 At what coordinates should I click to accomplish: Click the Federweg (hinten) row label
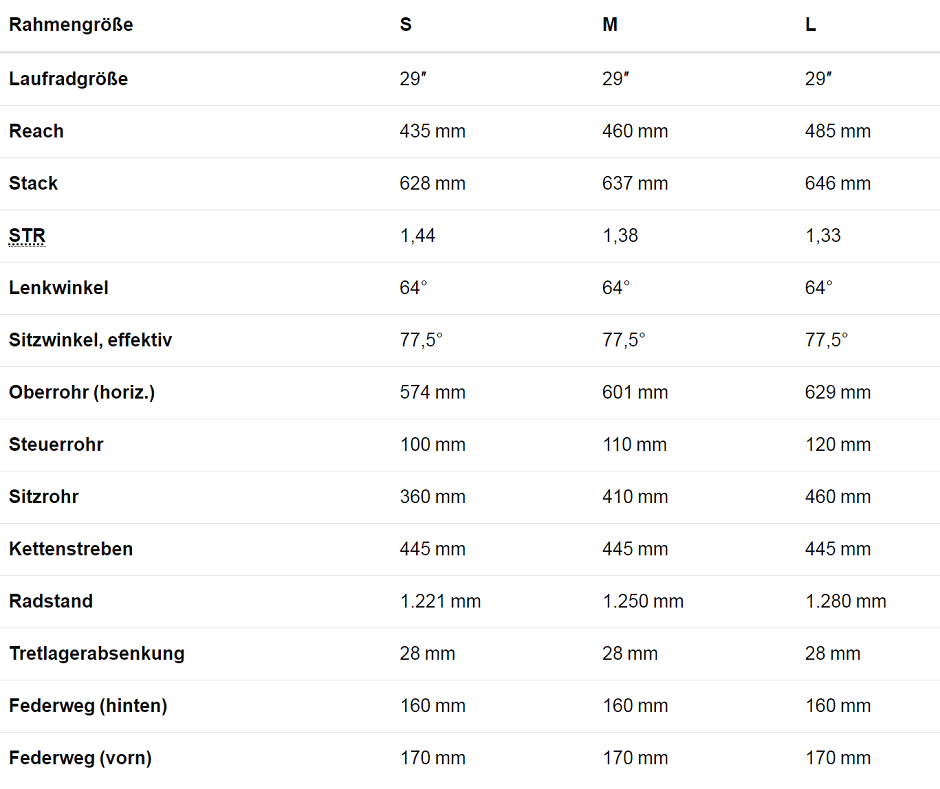[88, 706]
